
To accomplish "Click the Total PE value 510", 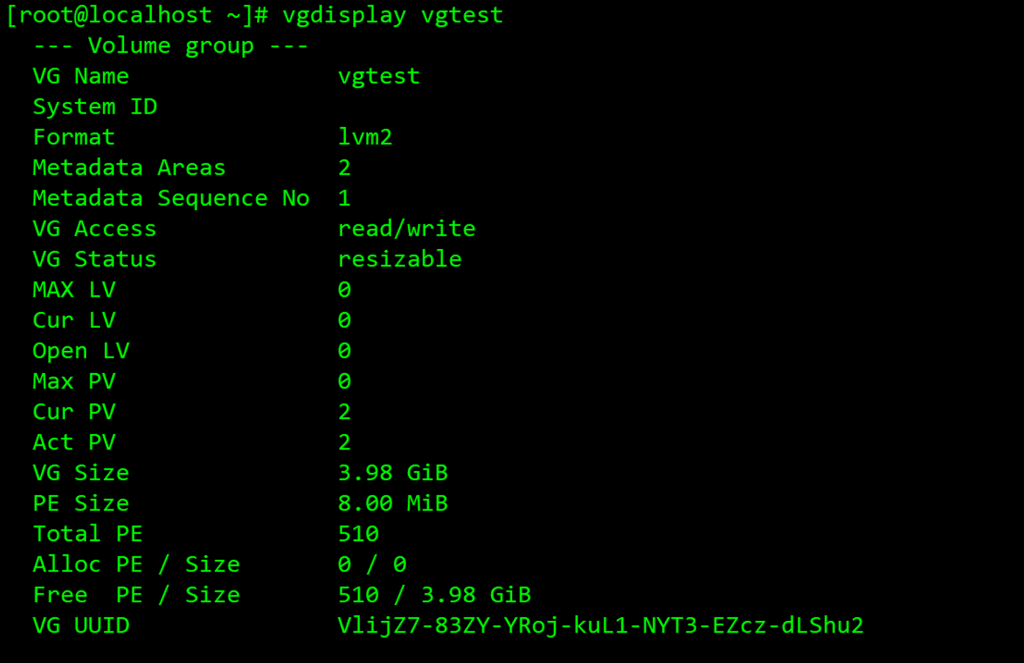I will (x=358, y=534).
